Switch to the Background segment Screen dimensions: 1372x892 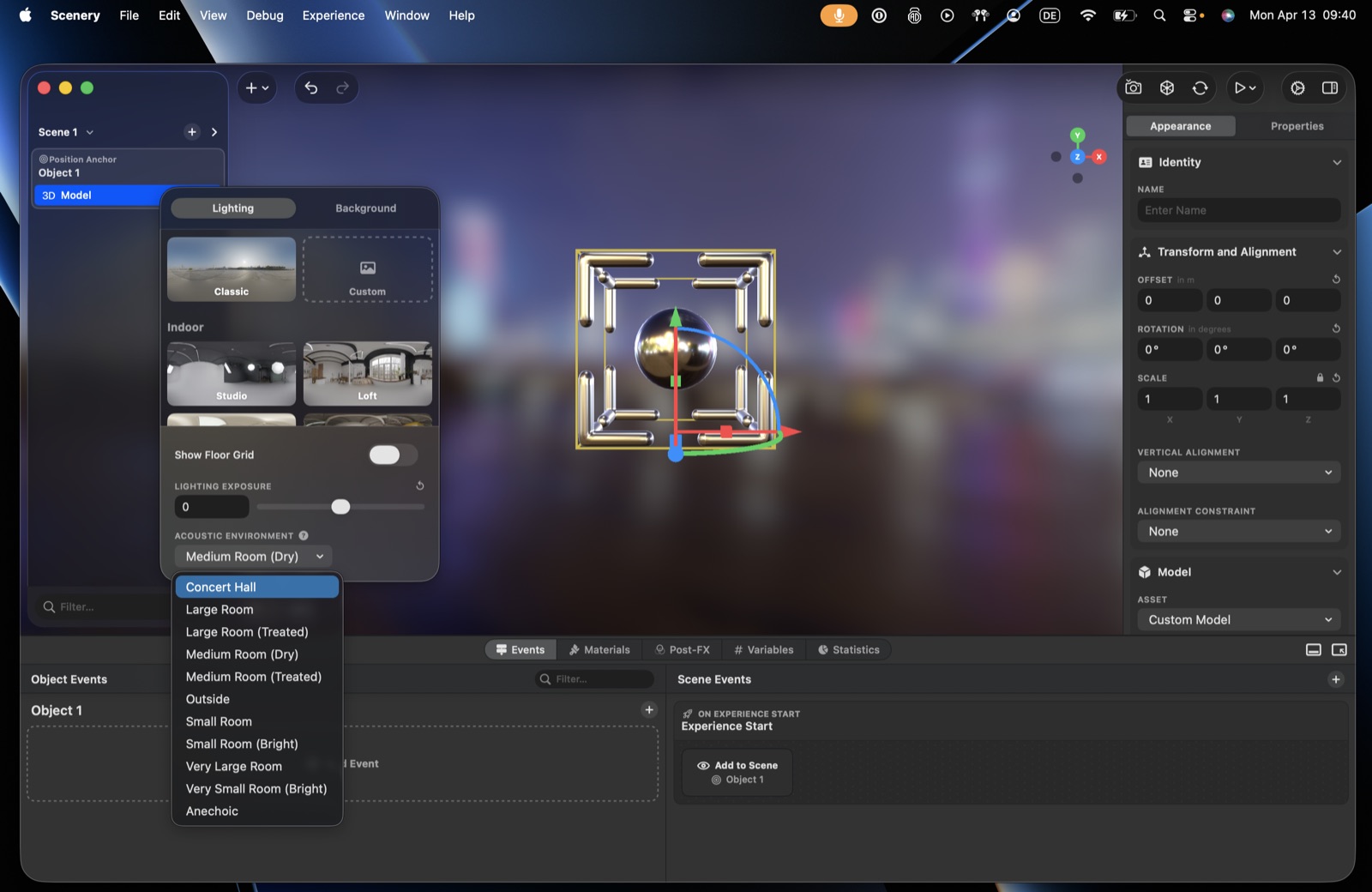[x=366, y=208]
